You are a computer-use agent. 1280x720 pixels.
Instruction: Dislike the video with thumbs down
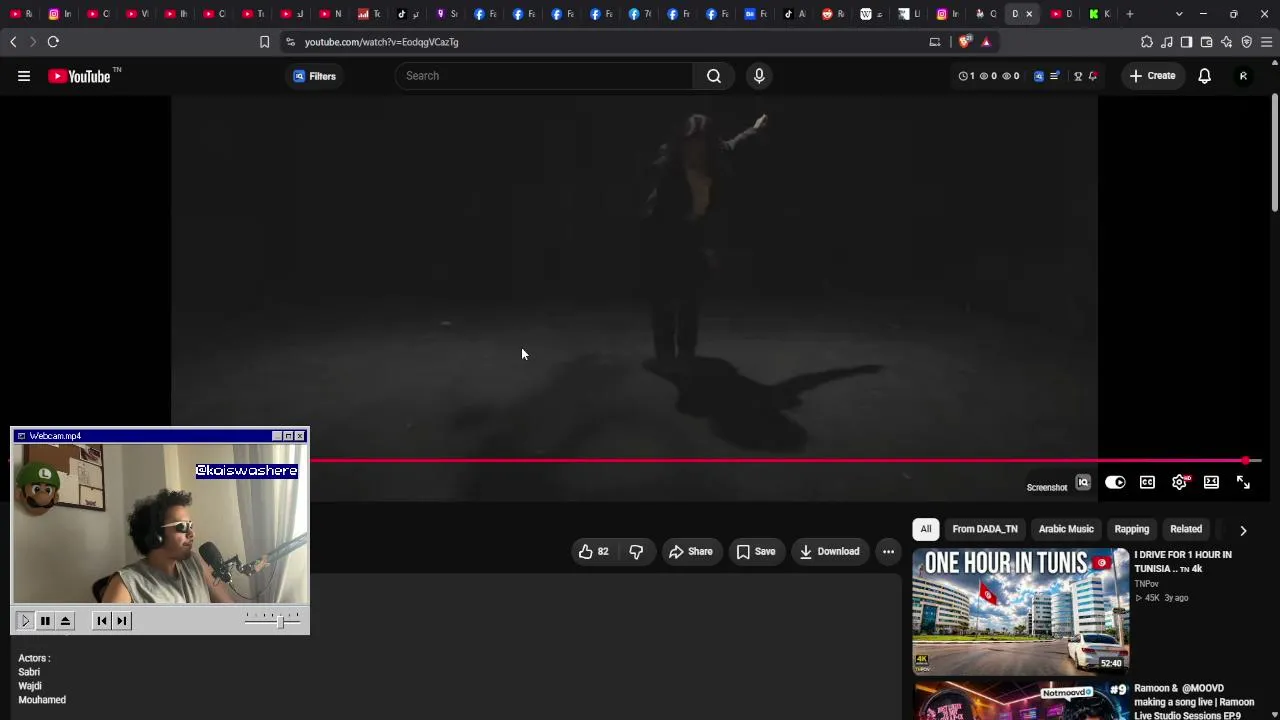636,552
